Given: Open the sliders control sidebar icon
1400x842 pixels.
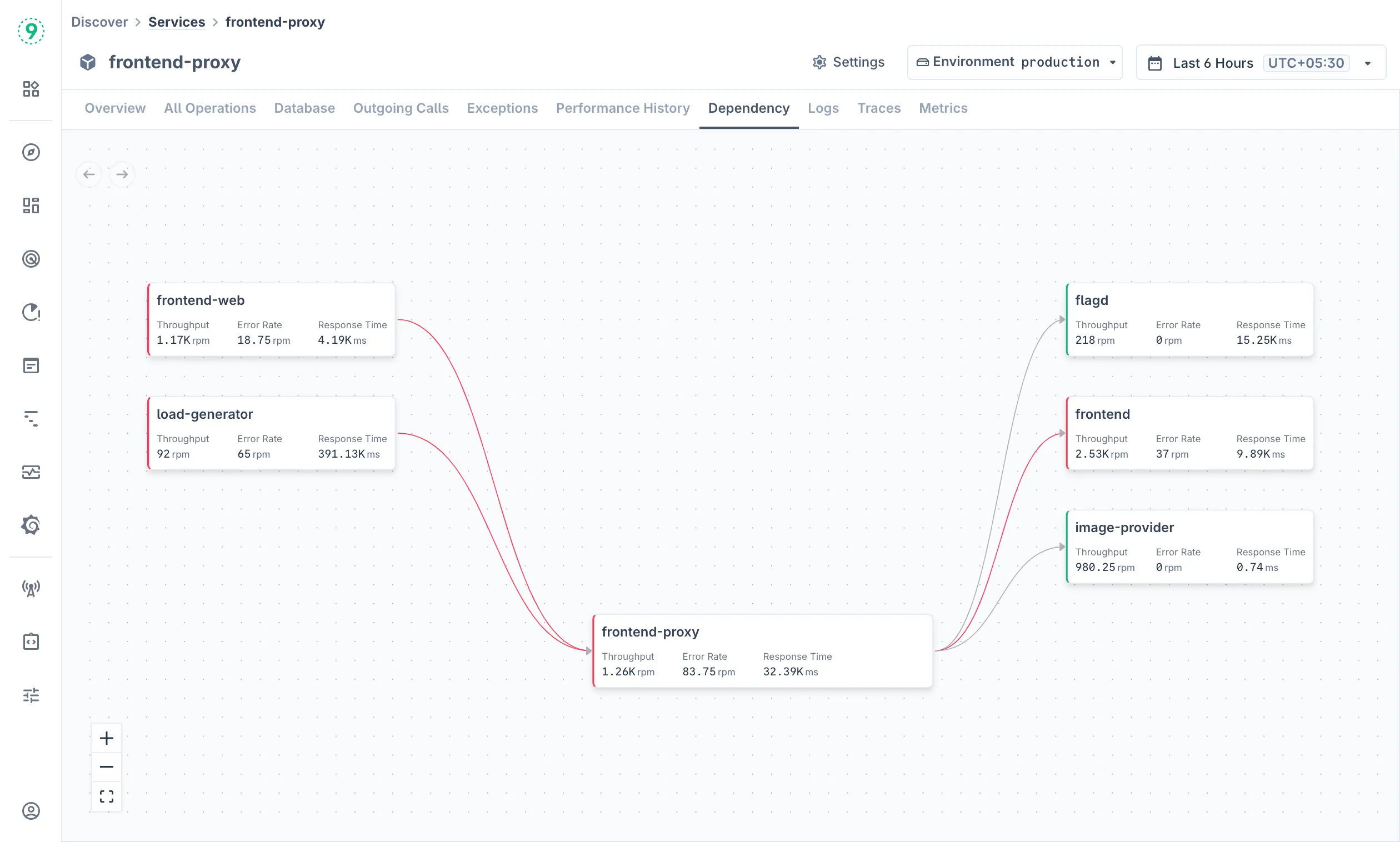Looking at the screenshot, I should click(31, 695).
